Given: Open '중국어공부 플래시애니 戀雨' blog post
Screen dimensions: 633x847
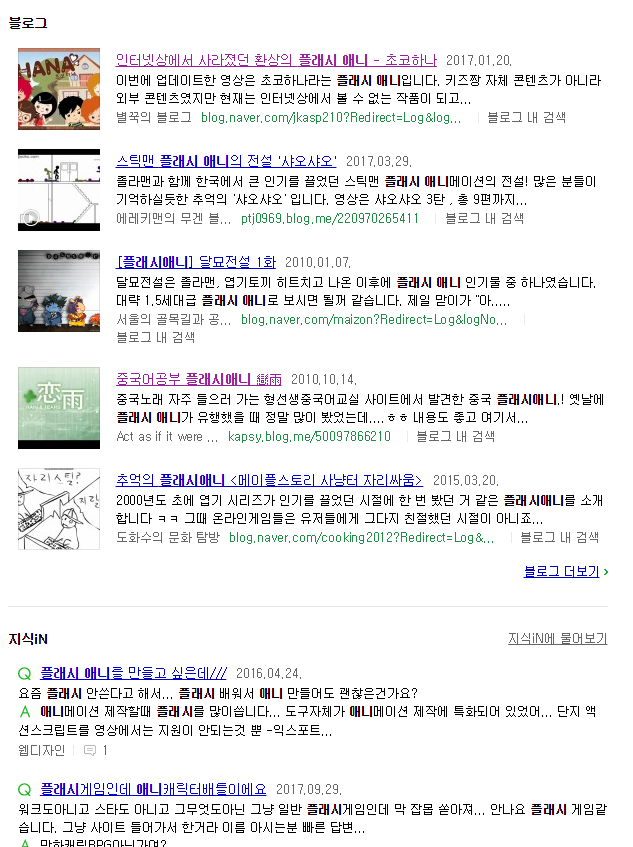Looking at the screenshot, I should [x=199, y=379].
